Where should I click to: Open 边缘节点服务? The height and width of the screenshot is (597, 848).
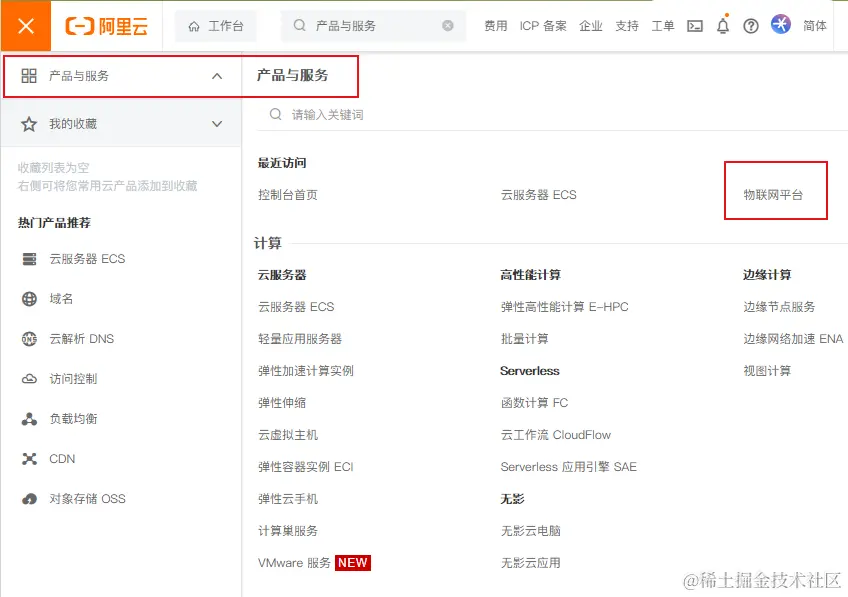click(x=779, y=307)
